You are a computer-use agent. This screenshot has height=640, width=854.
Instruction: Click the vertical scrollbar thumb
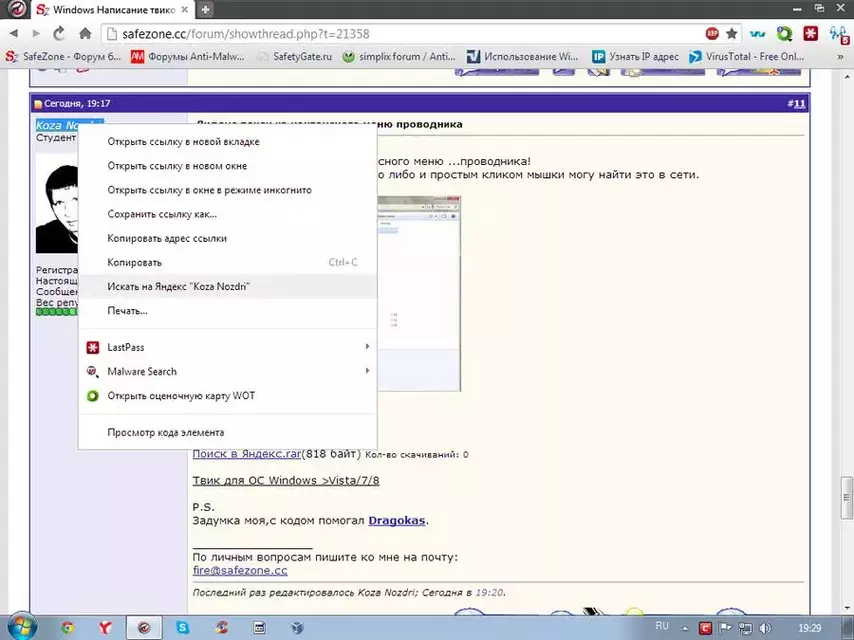(846, 497)
